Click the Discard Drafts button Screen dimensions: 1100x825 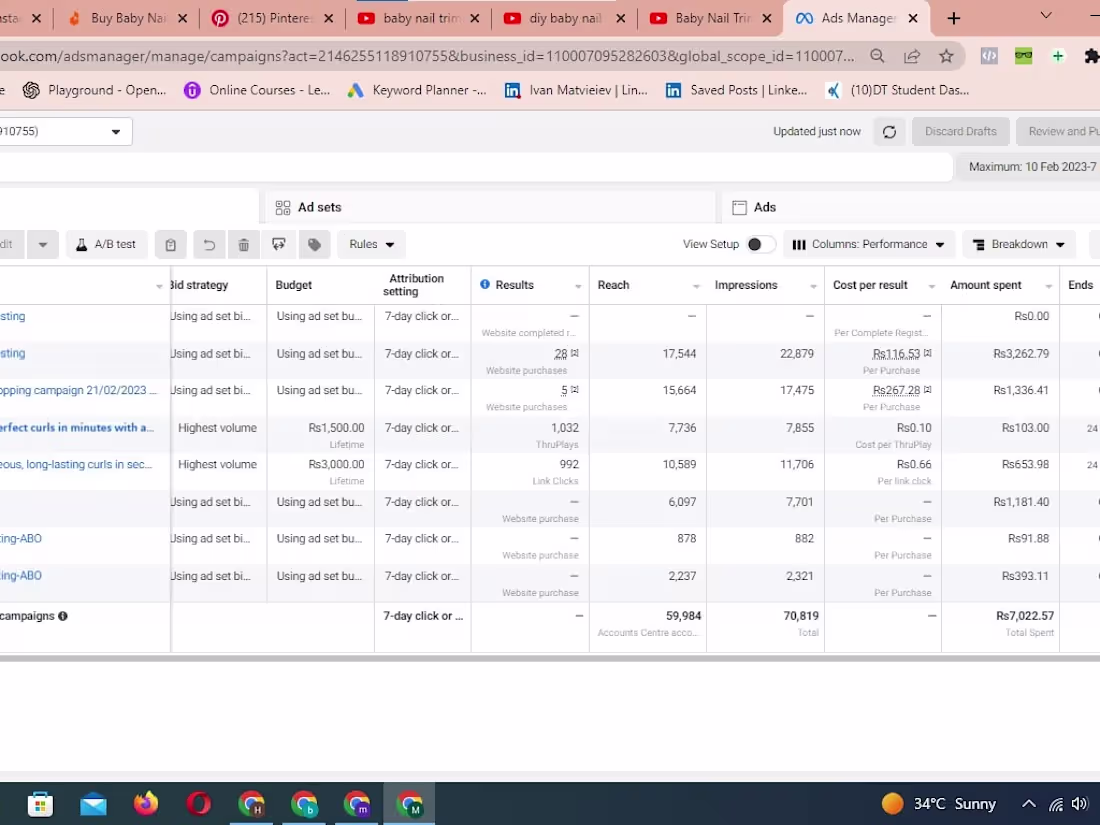tap(960, 132)
